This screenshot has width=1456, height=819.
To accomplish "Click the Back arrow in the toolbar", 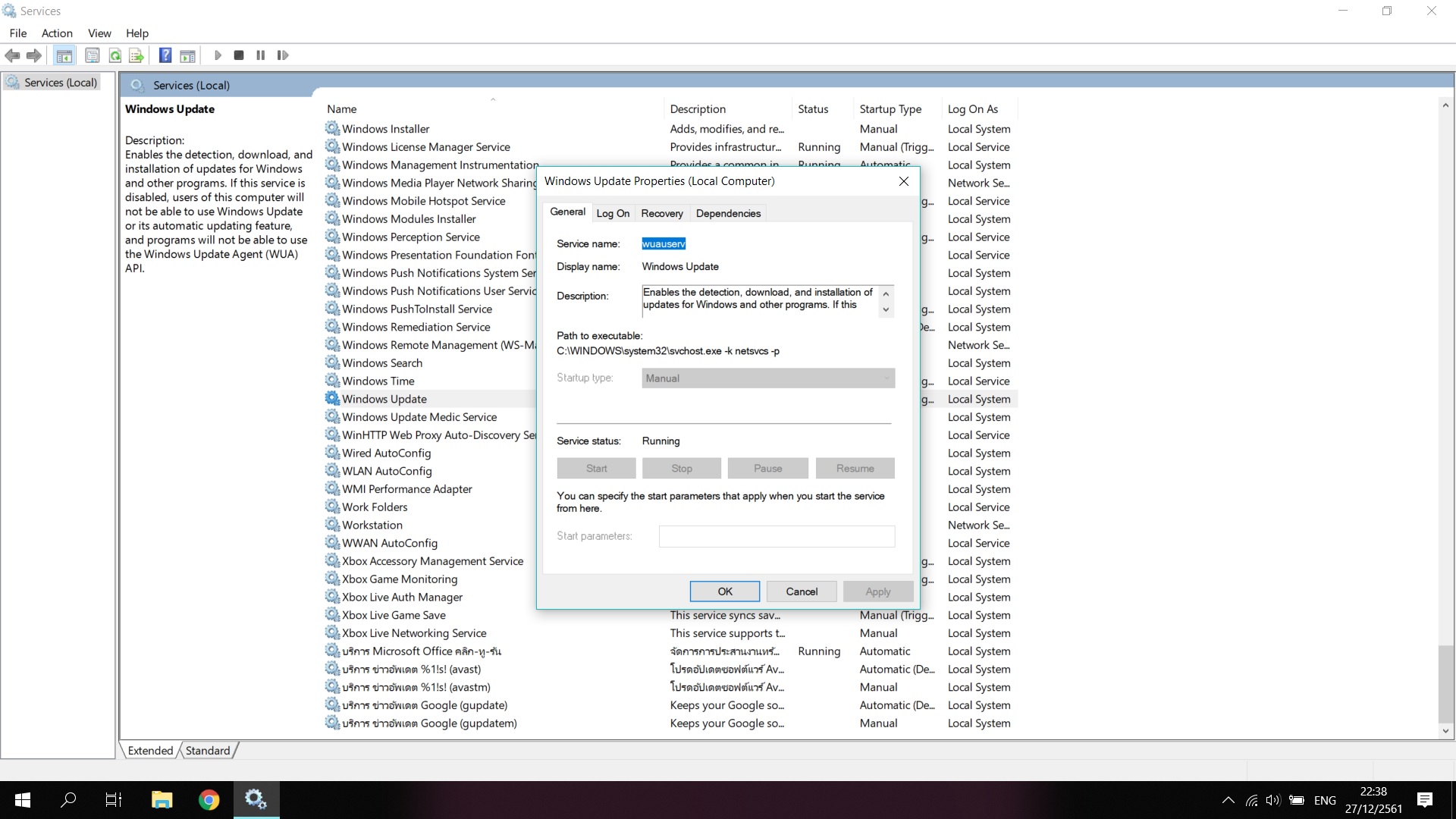I will [x=12, y=55].
